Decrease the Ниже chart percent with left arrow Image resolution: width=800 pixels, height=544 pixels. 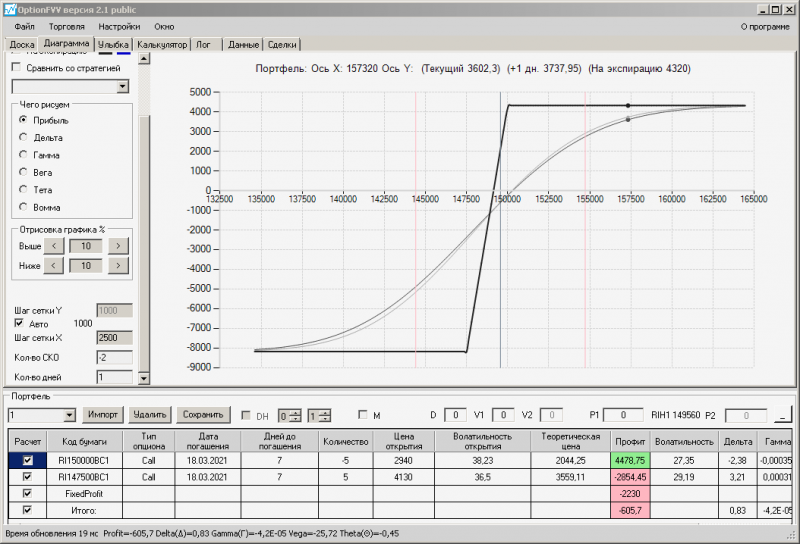(x=56, y=265)
